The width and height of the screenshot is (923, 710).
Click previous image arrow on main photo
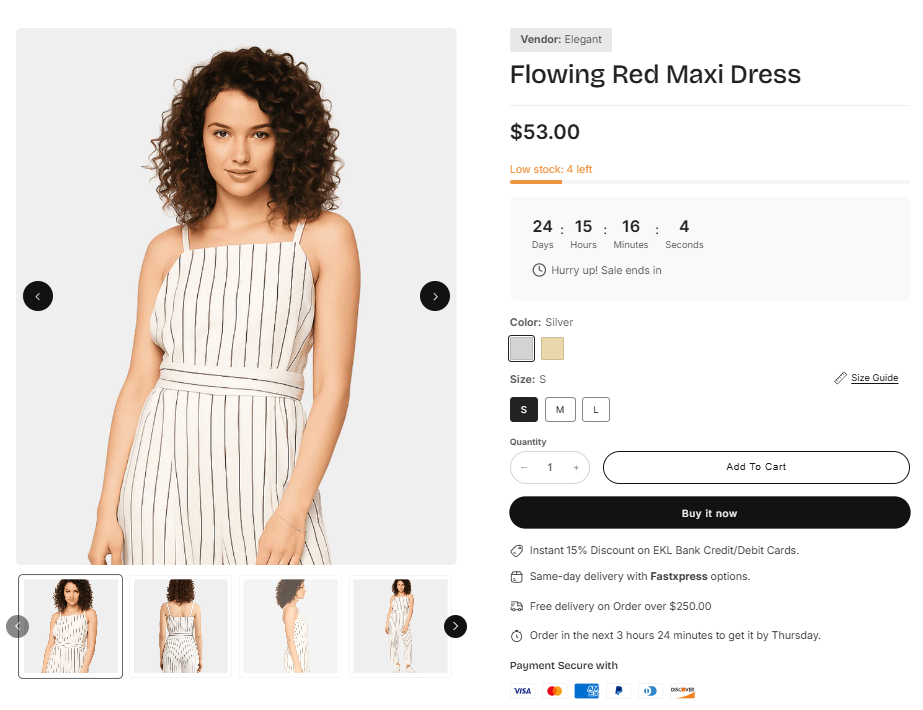[38, 296]
